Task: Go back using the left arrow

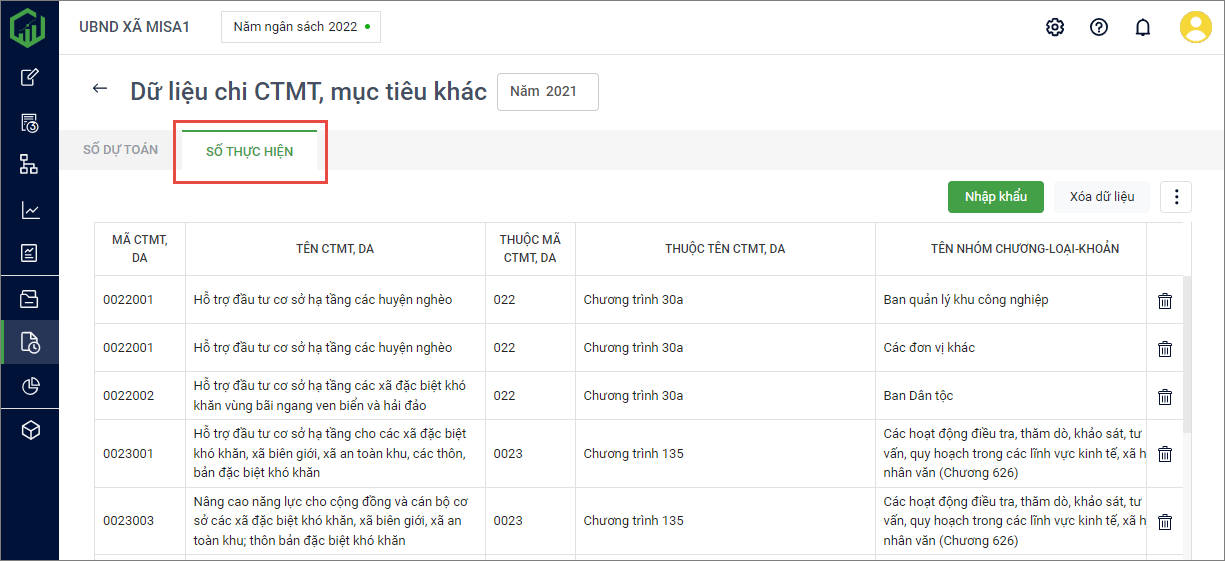Action: 99,89
